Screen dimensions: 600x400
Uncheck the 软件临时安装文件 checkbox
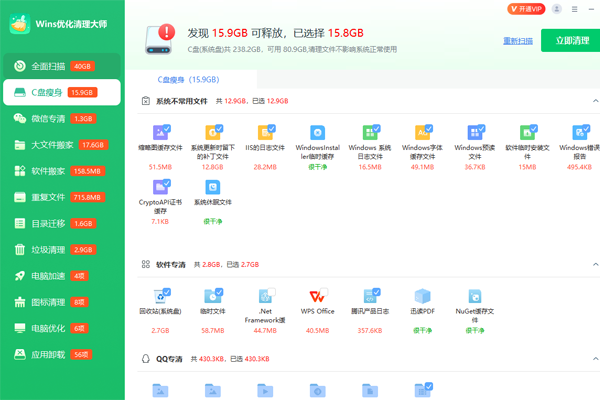tap(533, 128)
